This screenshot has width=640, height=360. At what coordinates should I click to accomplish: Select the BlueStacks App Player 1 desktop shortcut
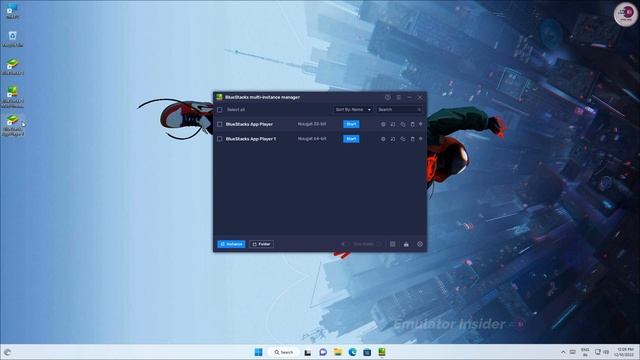coord(13,125)
